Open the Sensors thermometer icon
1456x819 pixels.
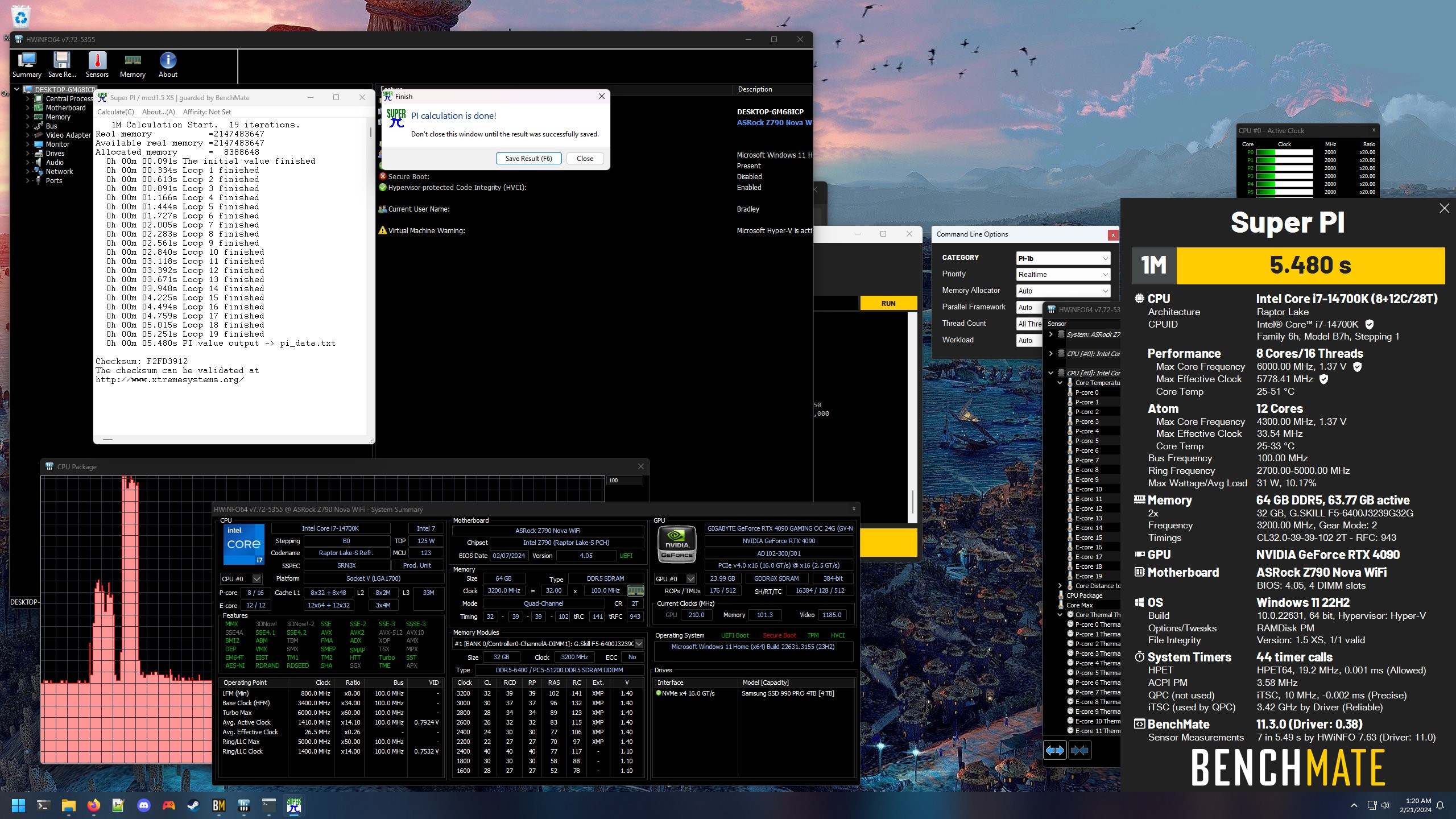click(97, 65)
